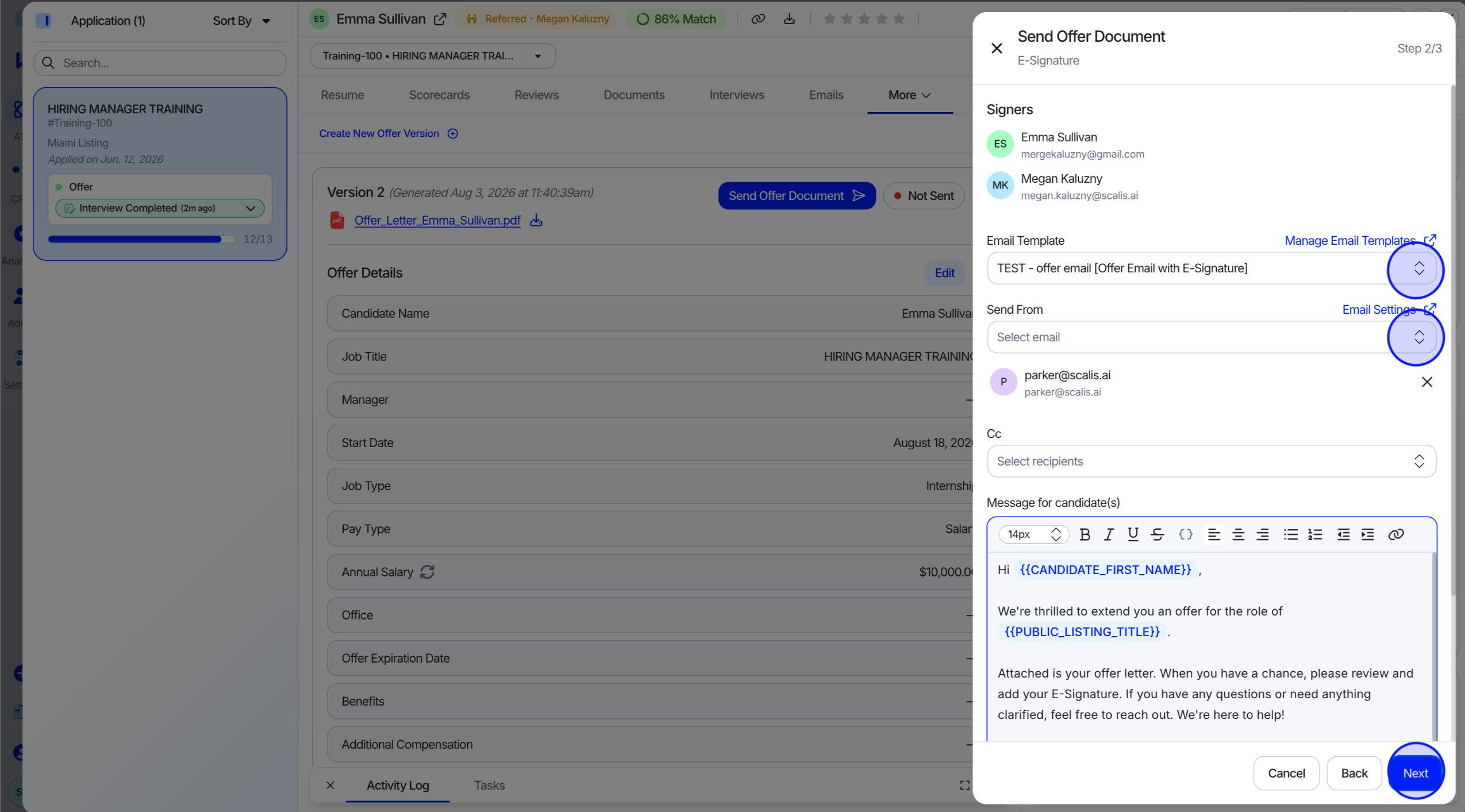
Task: Open Emma Sullivan profile in new window
Action: point(440,19)
